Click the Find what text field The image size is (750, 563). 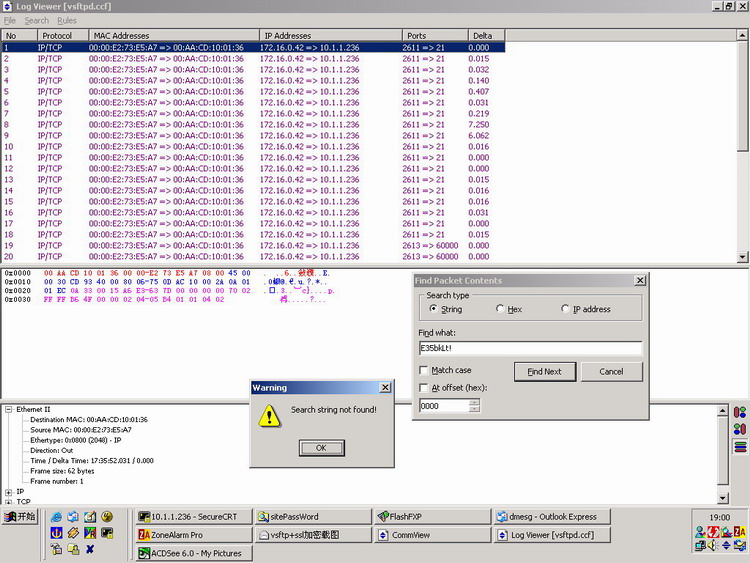tap(530, 348)
